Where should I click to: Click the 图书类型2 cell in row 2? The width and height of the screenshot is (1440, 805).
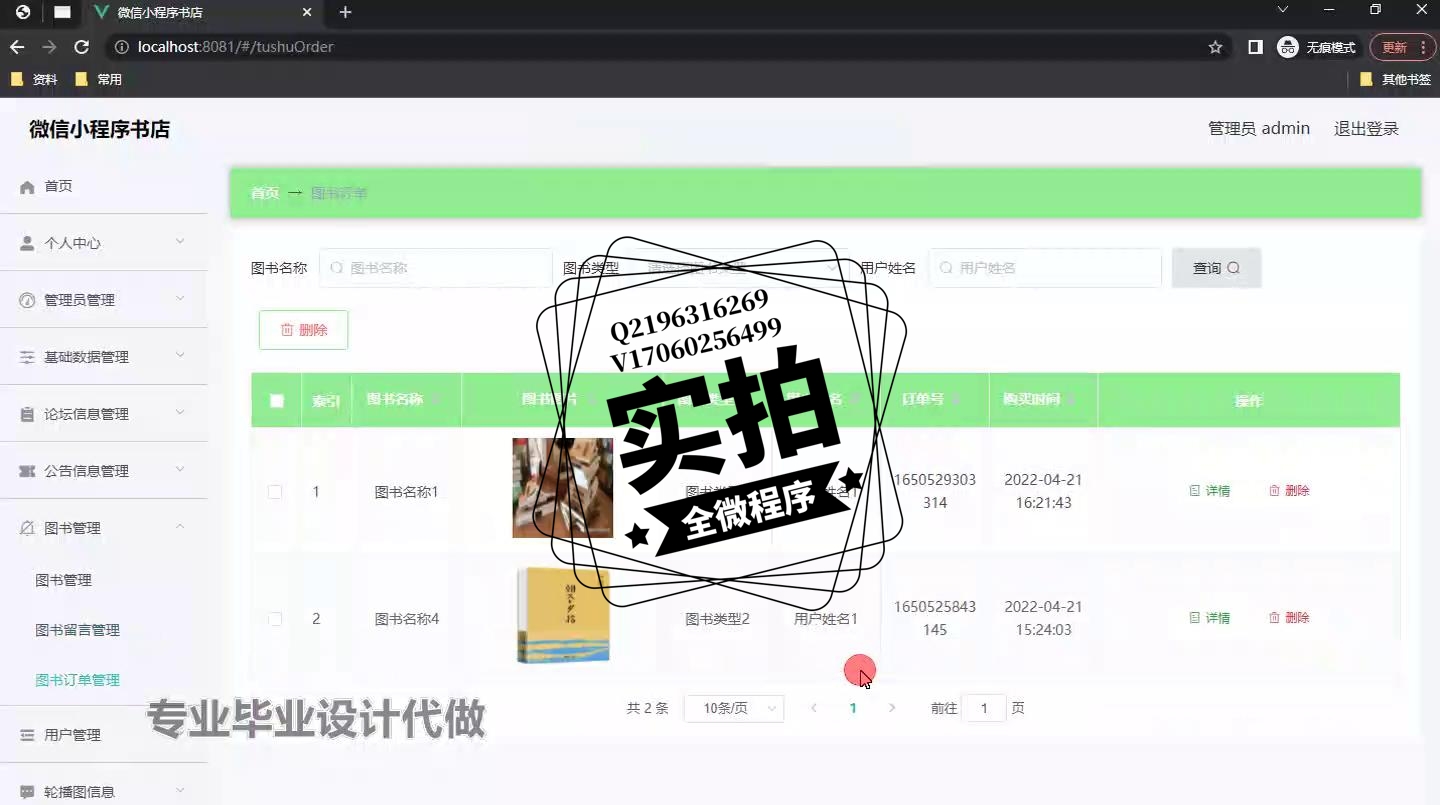point(717,619)
